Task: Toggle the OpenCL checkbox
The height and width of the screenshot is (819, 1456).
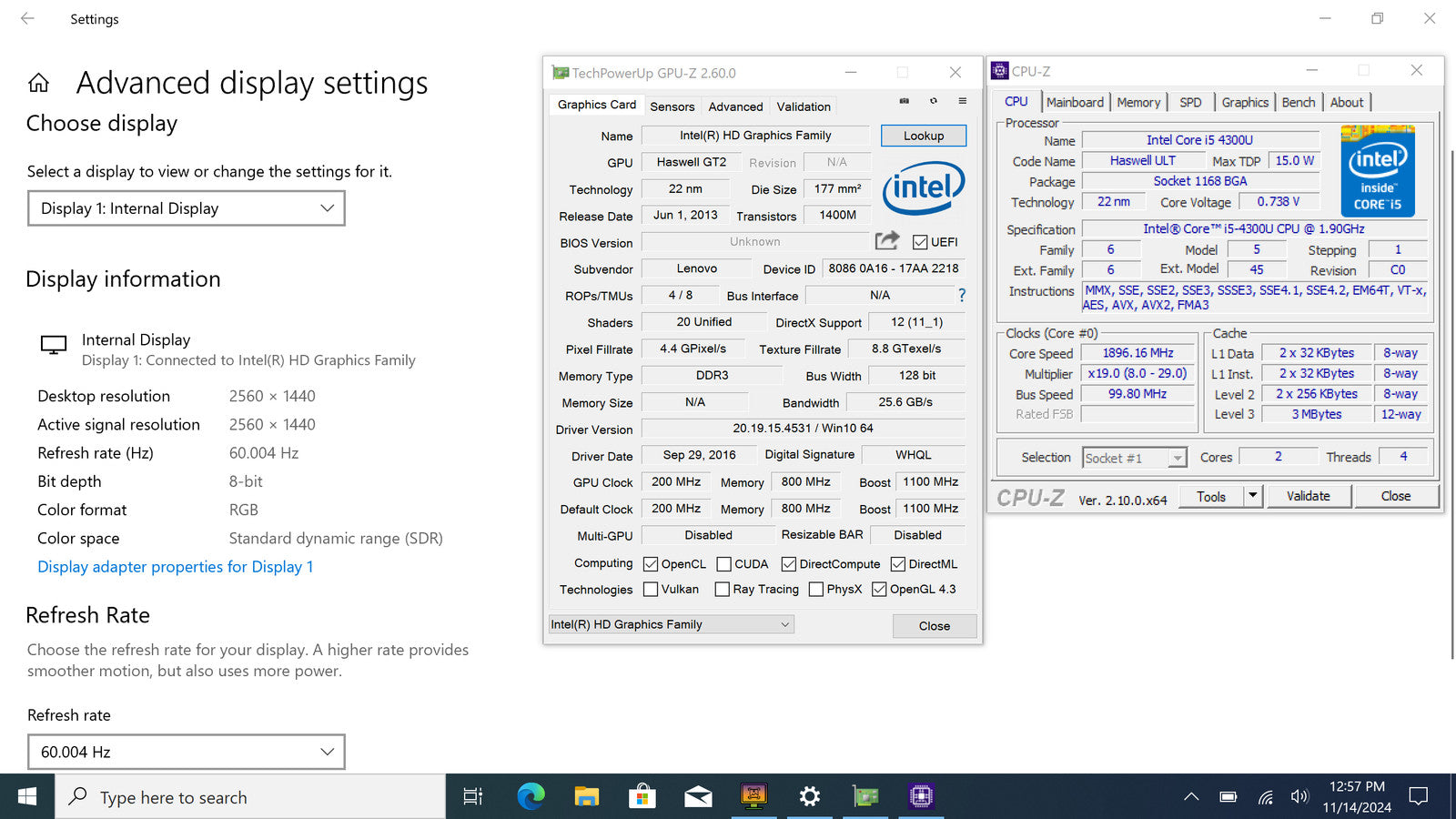Action: 651,564
